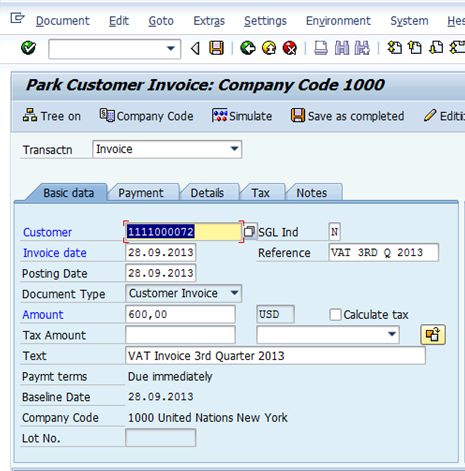The height and width of the screenshot is (471, 465).
Task: Open the tax code dropdown
Action: tap(328, 335)
